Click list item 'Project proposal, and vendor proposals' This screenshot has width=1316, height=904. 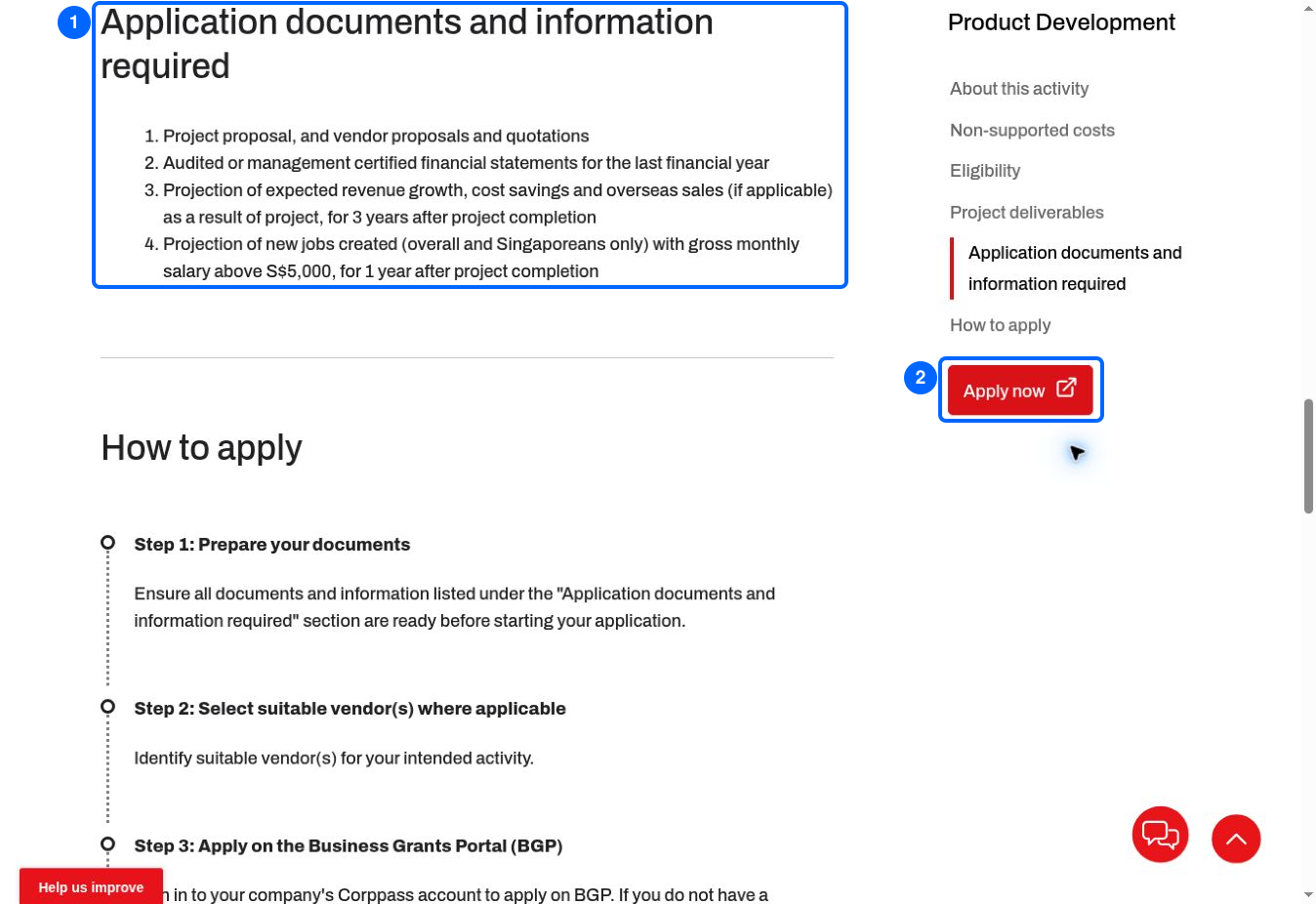376,137
